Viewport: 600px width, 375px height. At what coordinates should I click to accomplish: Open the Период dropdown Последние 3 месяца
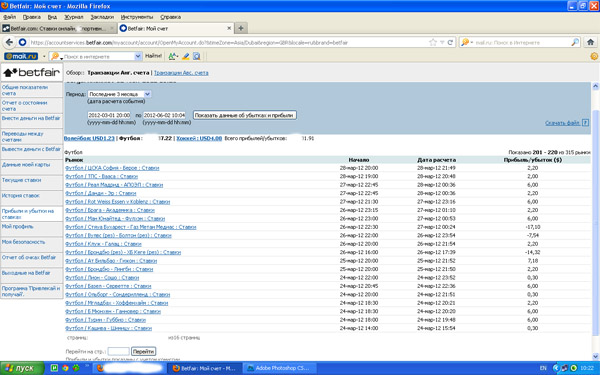coord(119,94)
